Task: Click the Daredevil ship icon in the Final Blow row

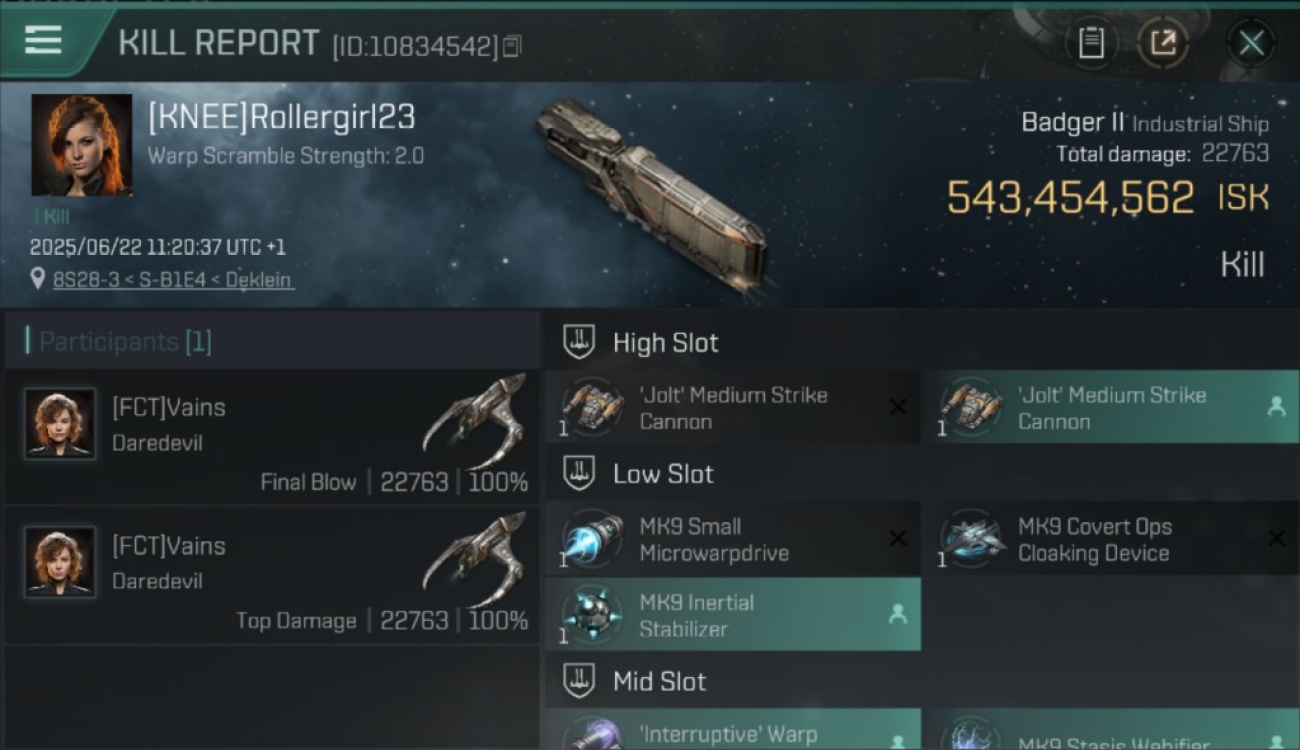Action: [x=474, y=418]
